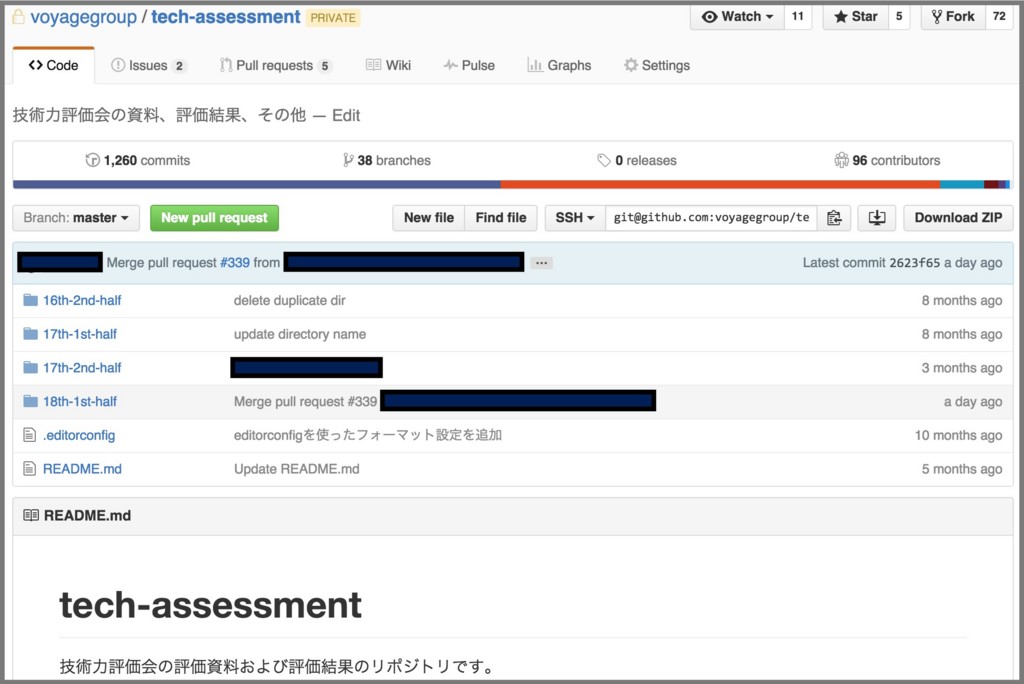This screenshot has height=684, width=1024.
Task: Star the tech-assessment repository
Action: coord(856,17)
